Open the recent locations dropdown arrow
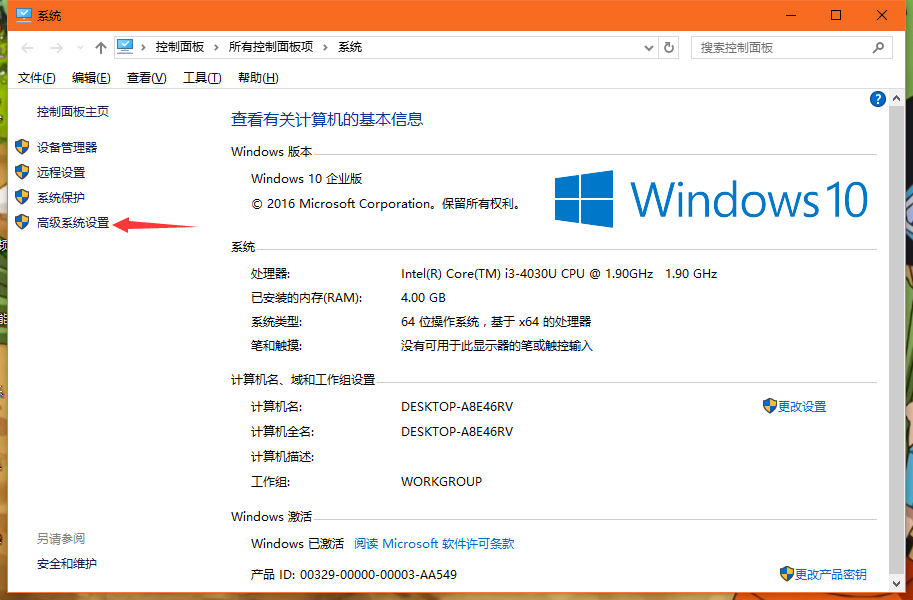This screenshot has width=913, height=600. [x=80, y=48]
